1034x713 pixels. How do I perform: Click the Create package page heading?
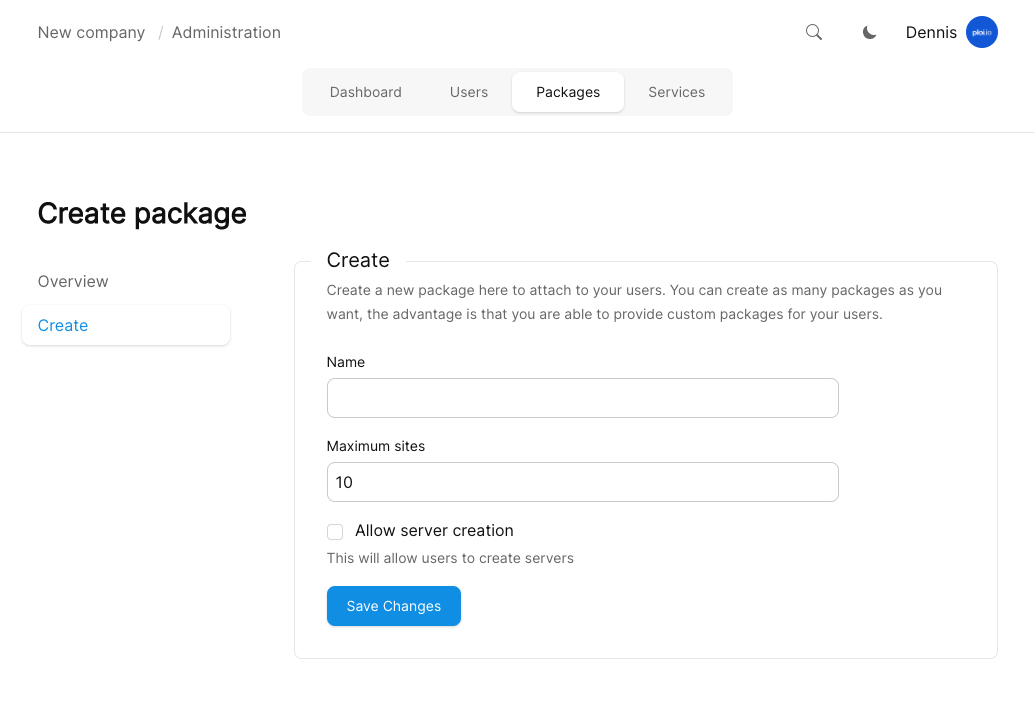pos(142,213)
